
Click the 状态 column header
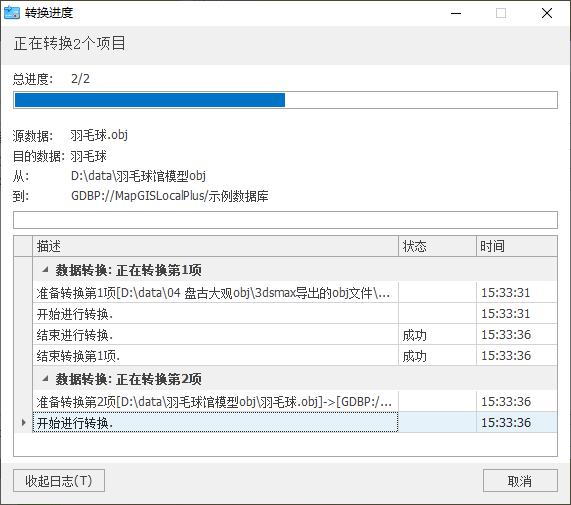click(x=437, y=246)
